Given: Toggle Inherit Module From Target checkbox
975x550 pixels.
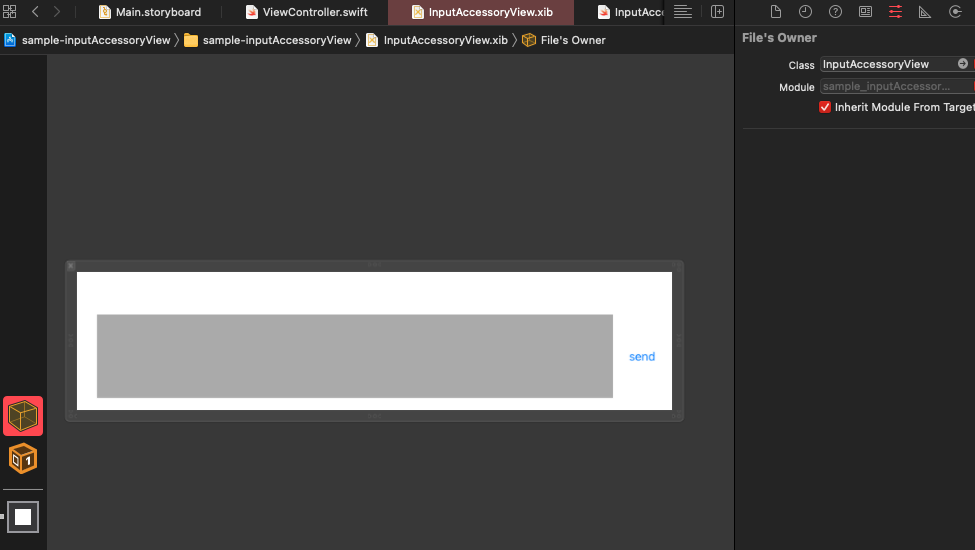Looking at the screenshot, I should (x=825, y=107).
